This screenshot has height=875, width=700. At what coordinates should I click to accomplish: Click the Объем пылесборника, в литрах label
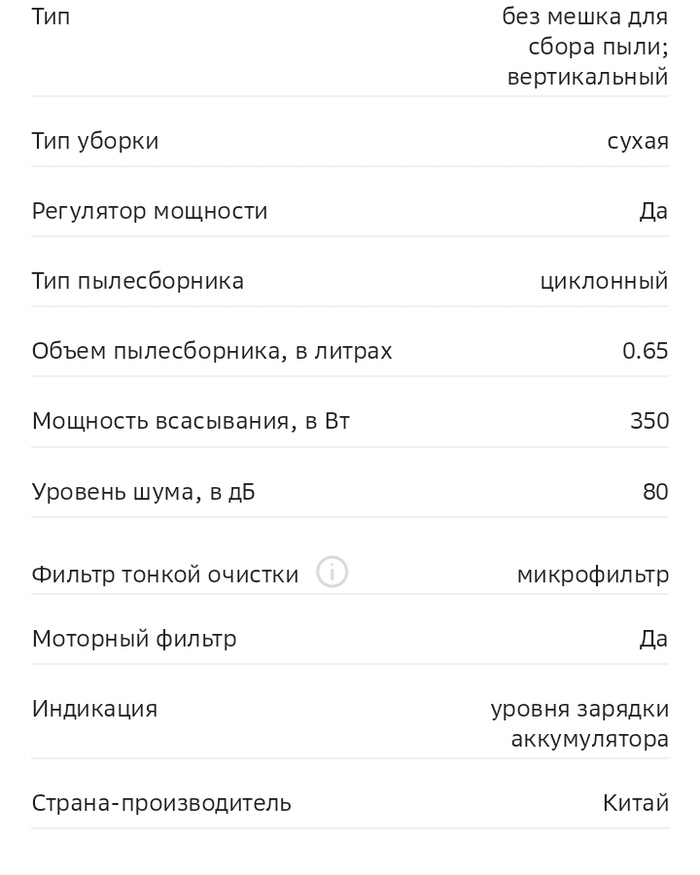212,351
